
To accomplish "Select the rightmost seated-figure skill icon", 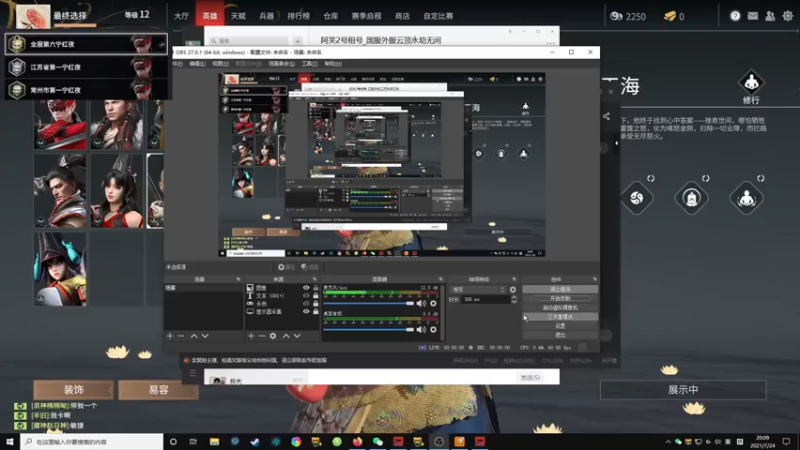I will (x=746, y=197).
